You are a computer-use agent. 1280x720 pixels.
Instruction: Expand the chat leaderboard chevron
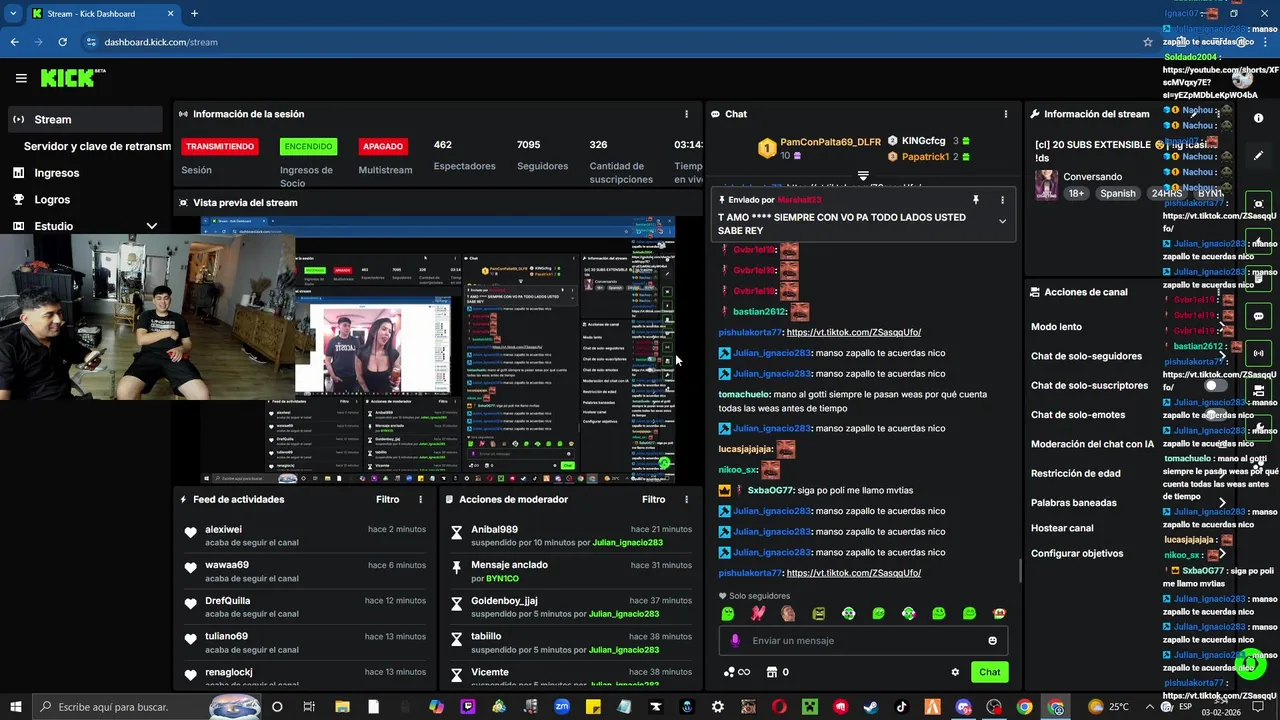863,176
